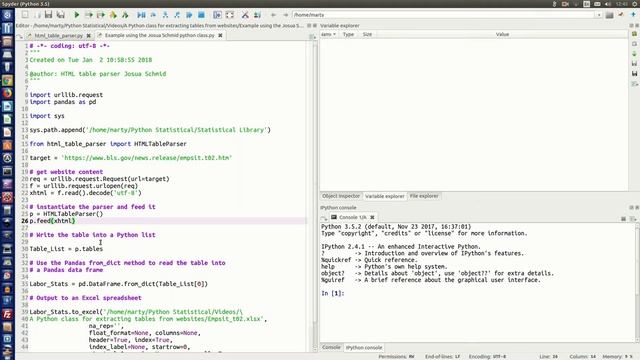Viewport: 640px width, 360px height.
Task: Click line number 26 in the gutter
Action: pos(24,221)
